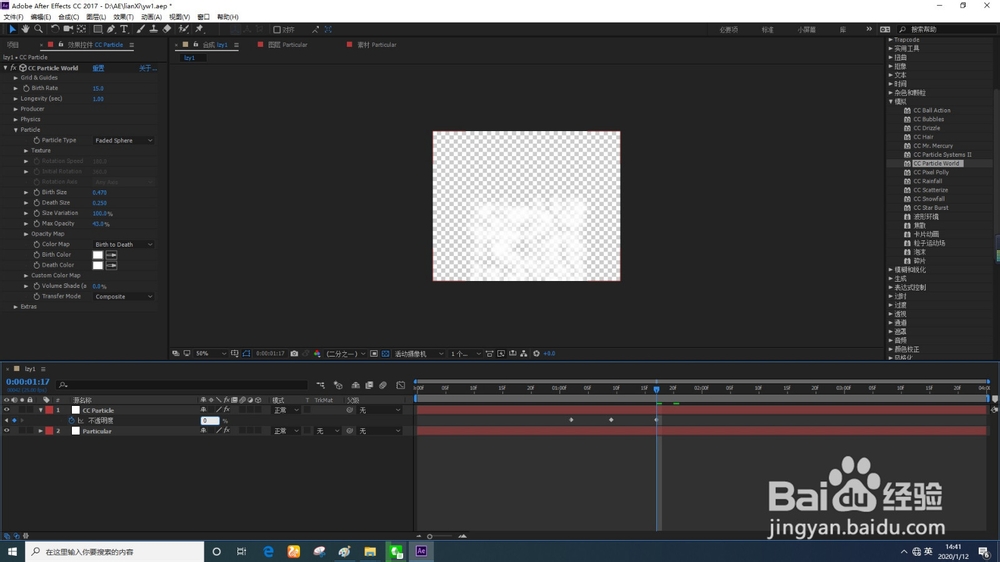
Task: Select the Brush tool
Action: pos(140,29)
